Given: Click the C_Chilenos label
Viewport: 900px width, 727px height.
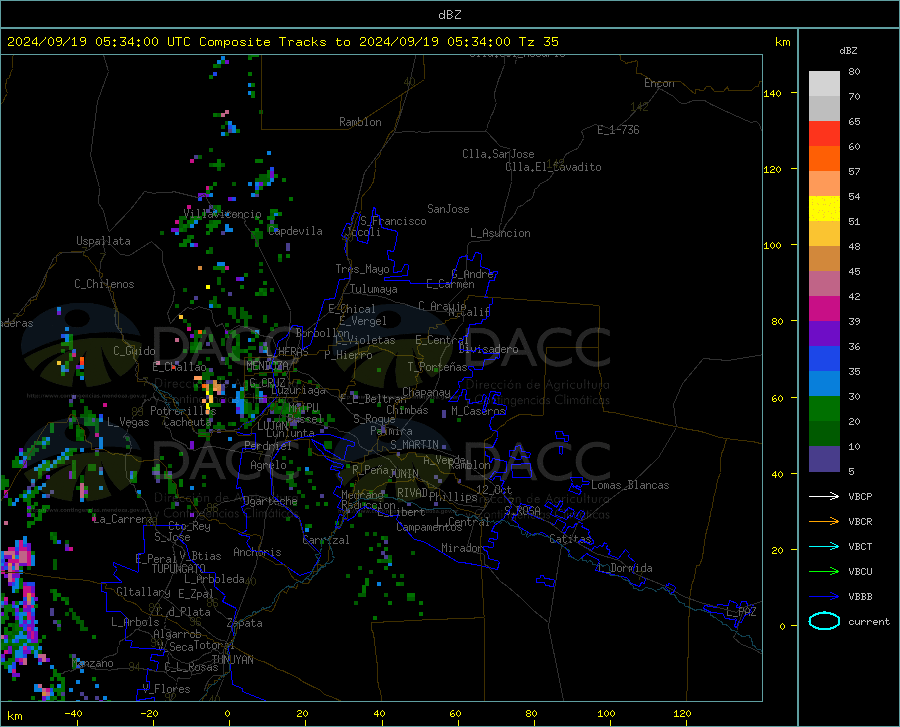Looking at the screenshot, I should (104, 284).
